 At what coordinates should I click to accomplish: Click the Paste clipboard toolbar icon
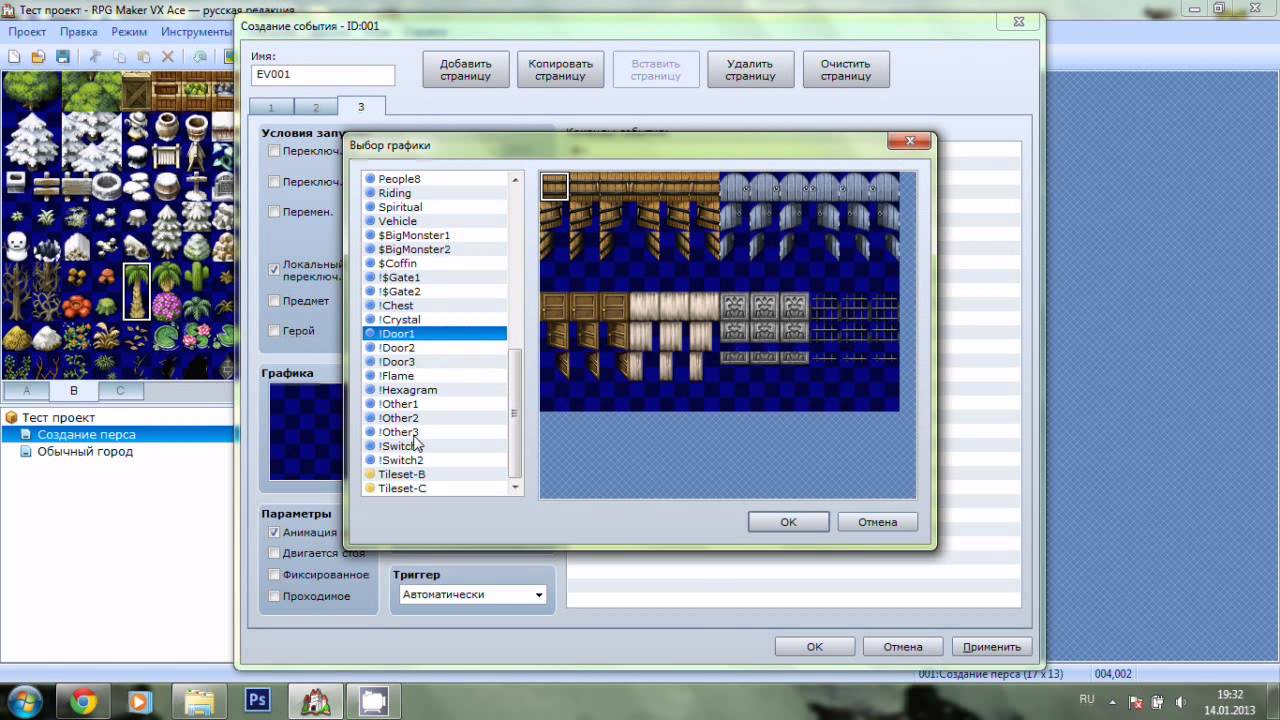144,57
